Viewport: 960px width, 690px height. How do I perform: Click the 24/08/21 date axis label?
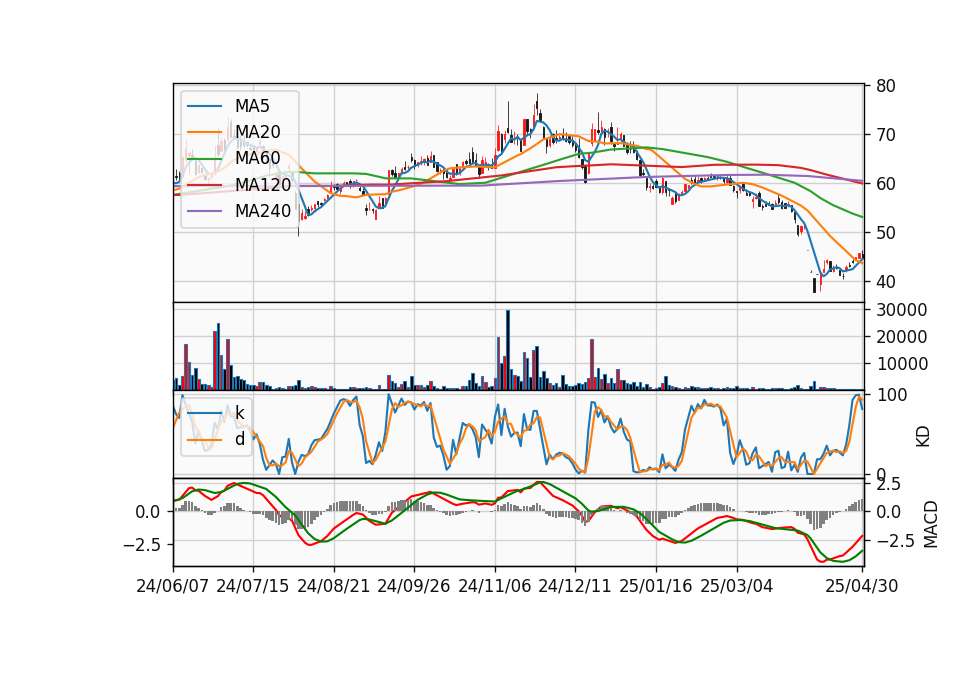pyautogui.click(x=334, y=586)
